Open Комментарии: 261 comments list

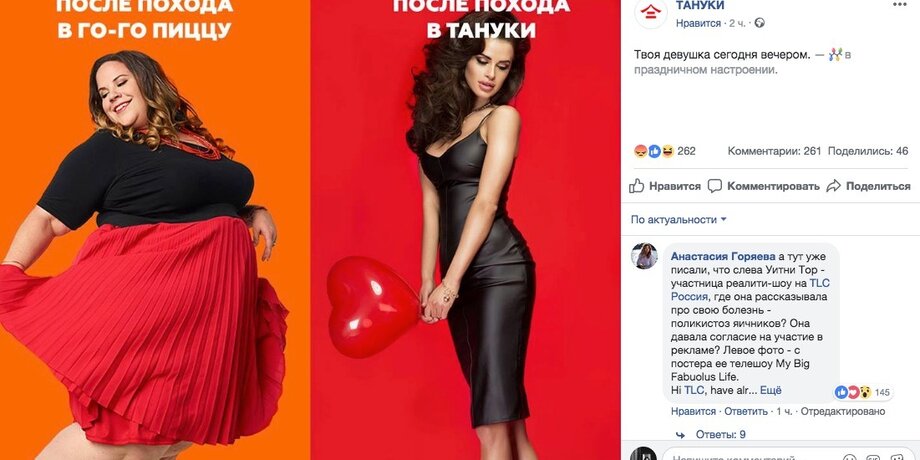tap(774, 151)
